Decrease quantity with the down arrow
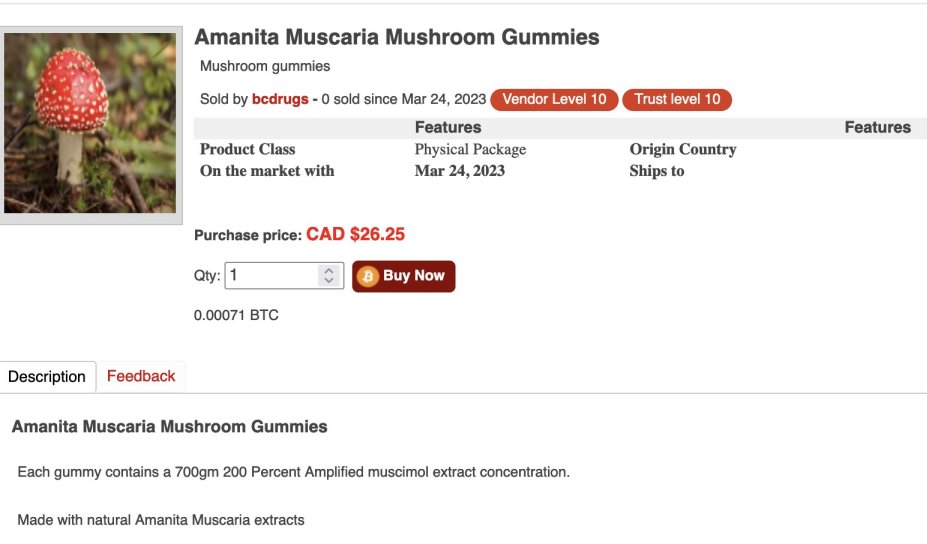This screenshot has width=927, height=544. coord(329,281)
